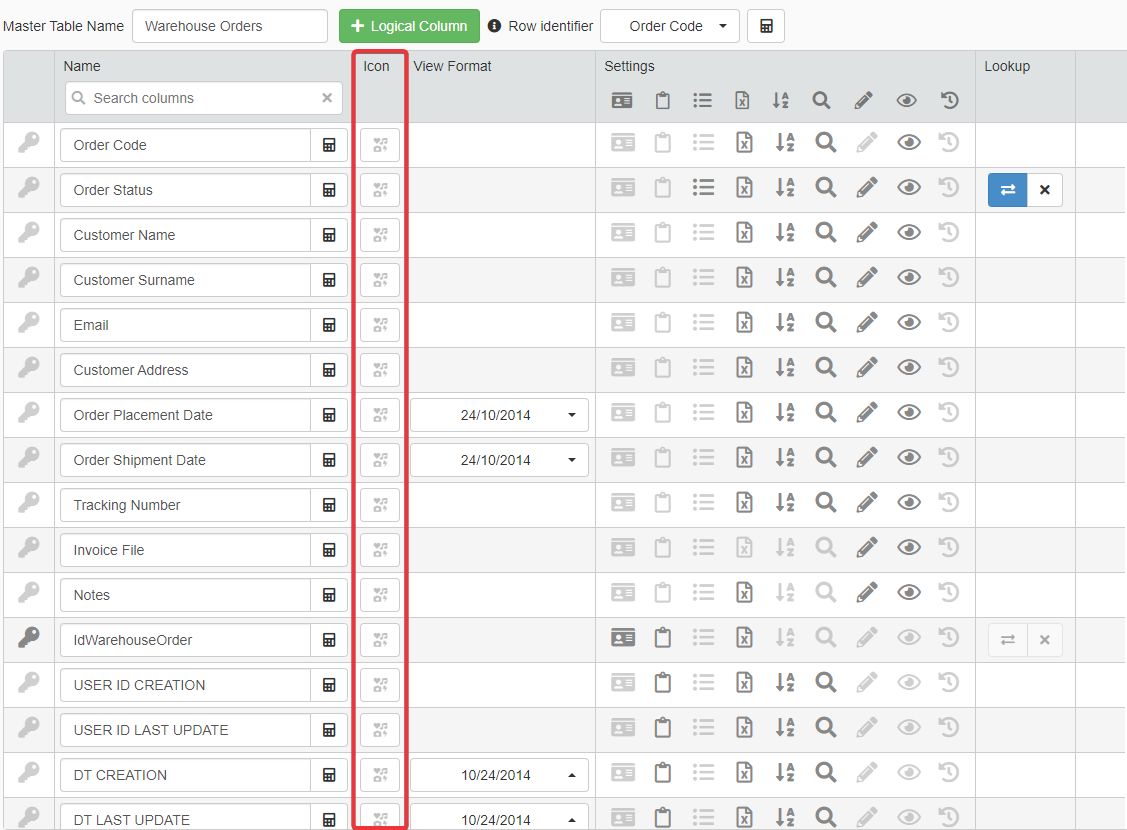
Task: Click the calculator icon in Customer Name field
Action: [329, 235]
